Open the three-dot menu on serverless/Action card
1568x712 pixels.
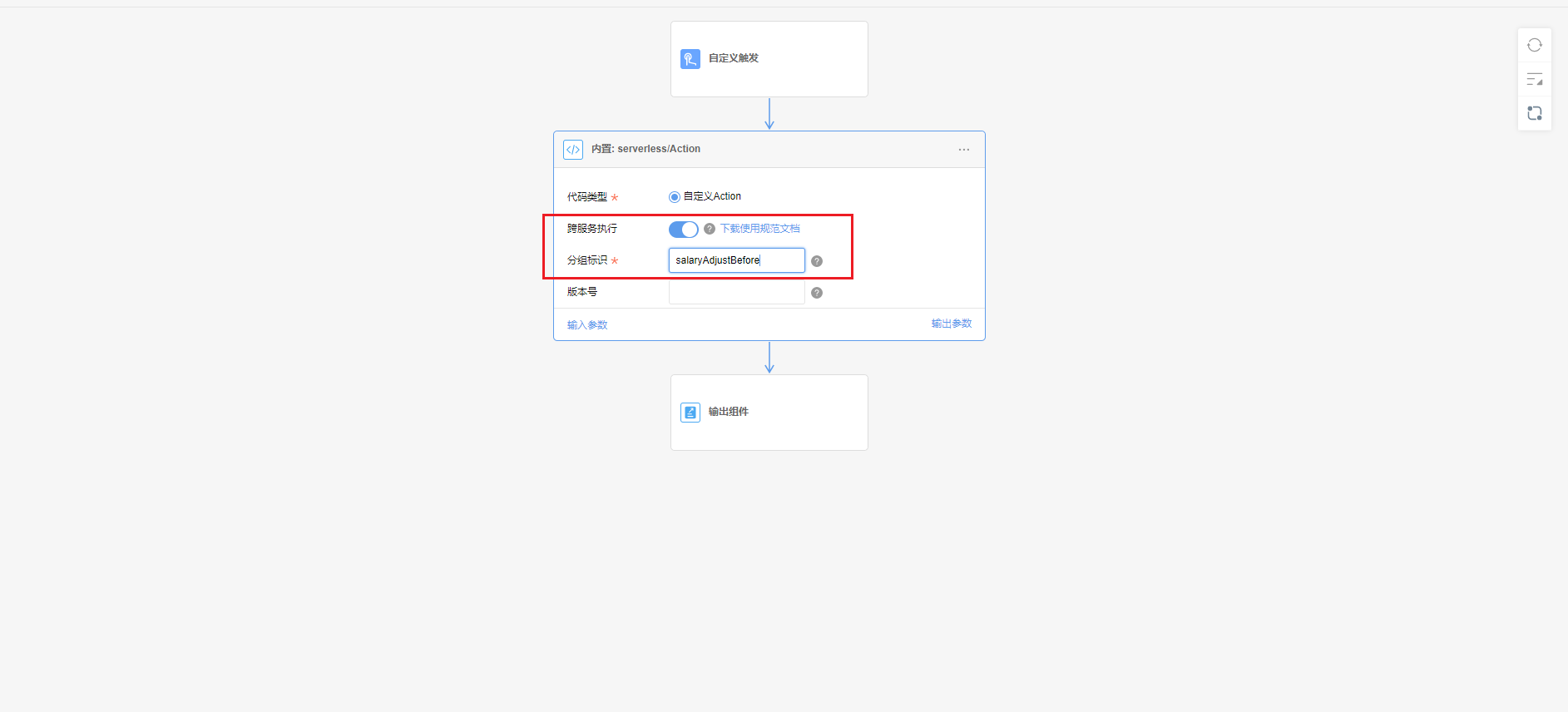(964, 150)
